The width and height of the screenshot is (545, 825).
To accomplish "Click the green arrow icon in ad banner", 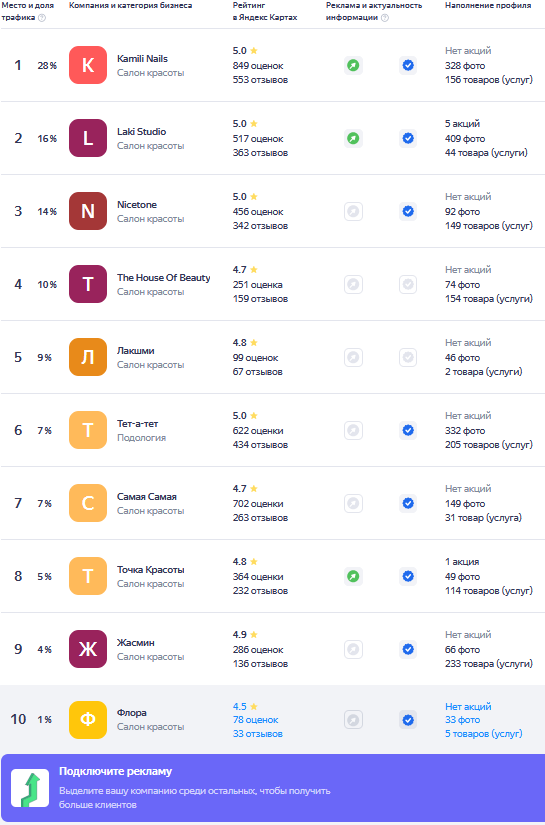I will click(x=30, y=788).
